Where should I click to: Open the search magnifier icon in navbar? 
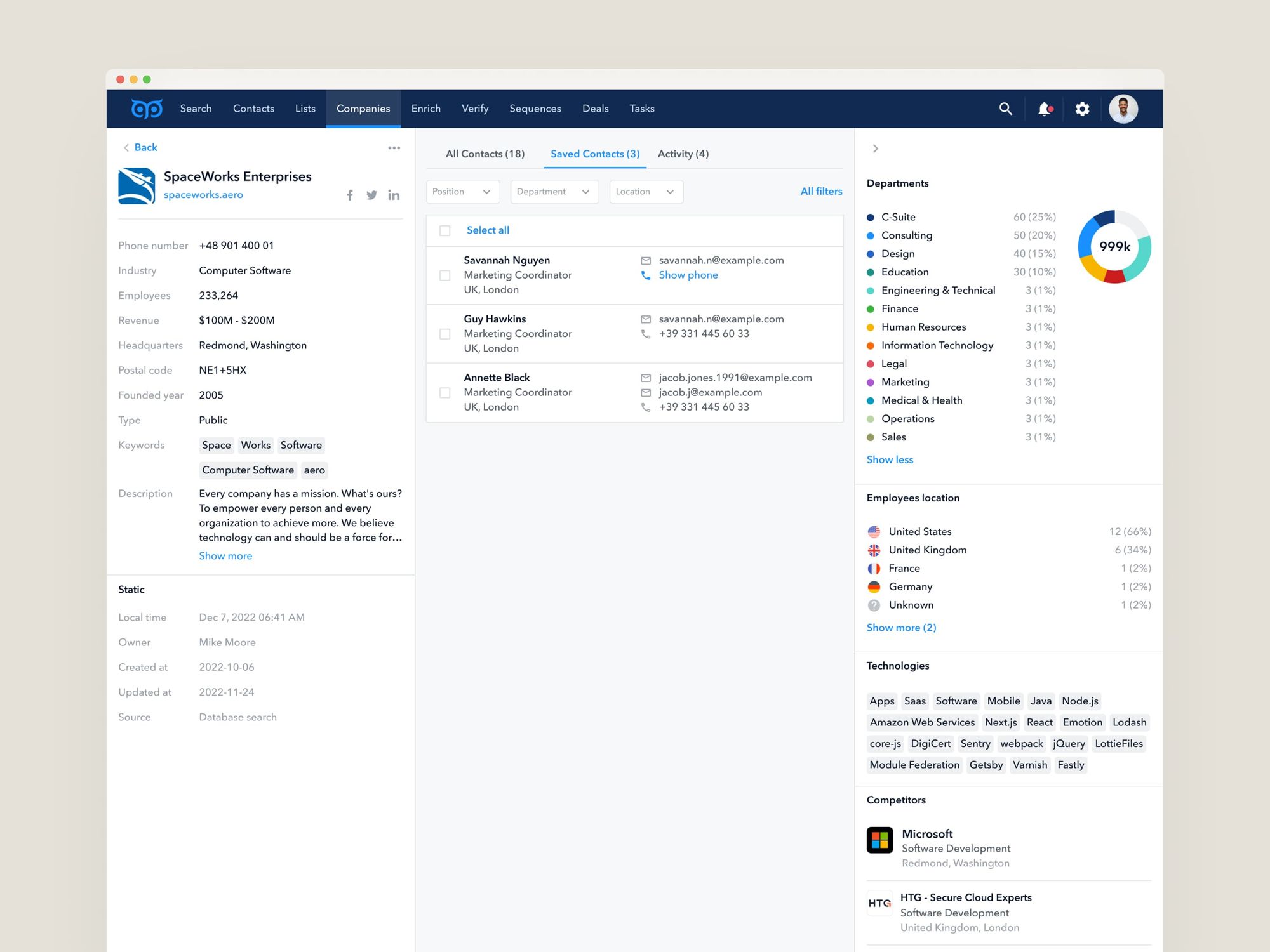coord(1005,109)
